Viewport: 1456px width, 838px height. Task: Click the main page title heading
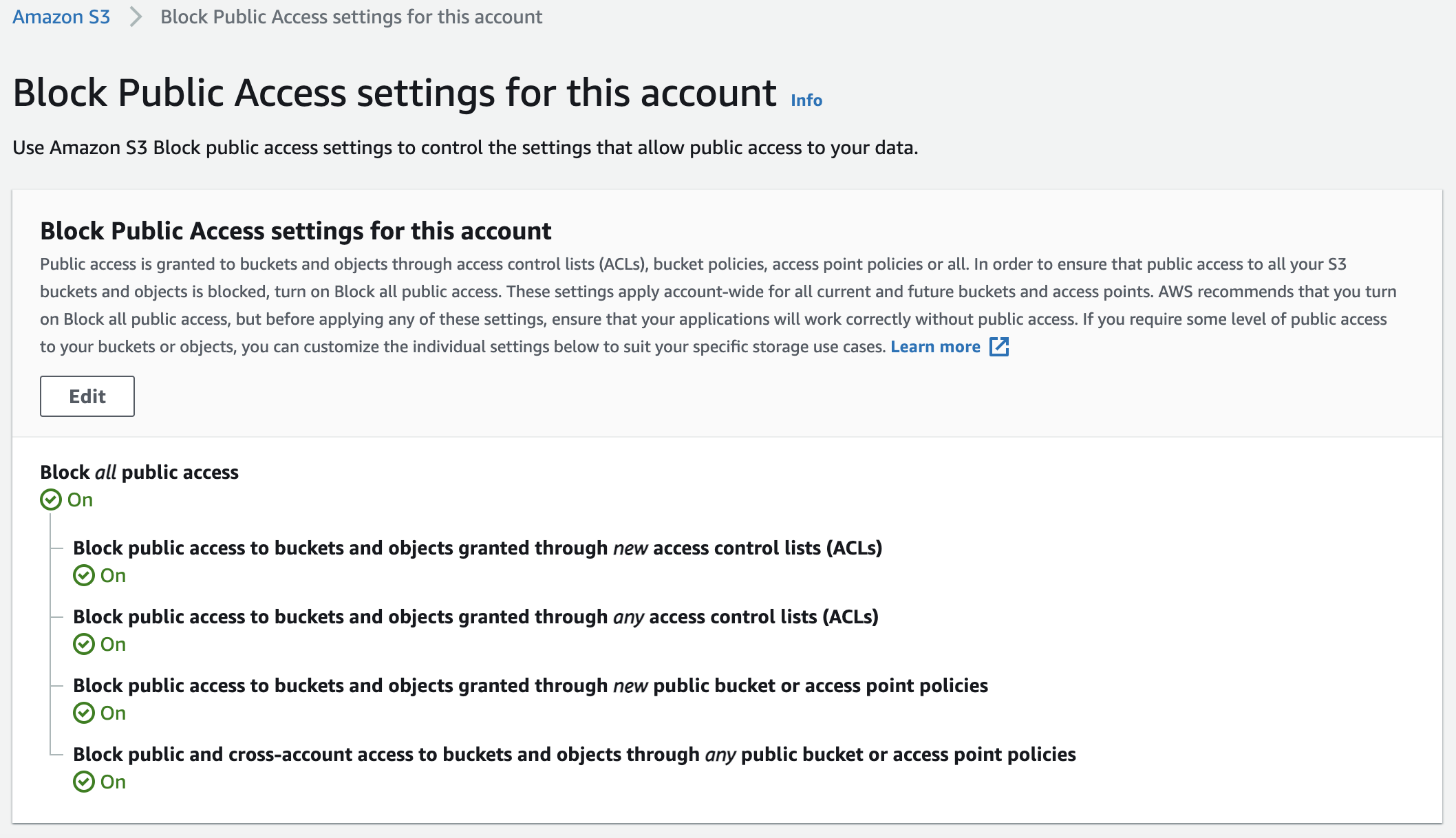[x=394, y=93]
